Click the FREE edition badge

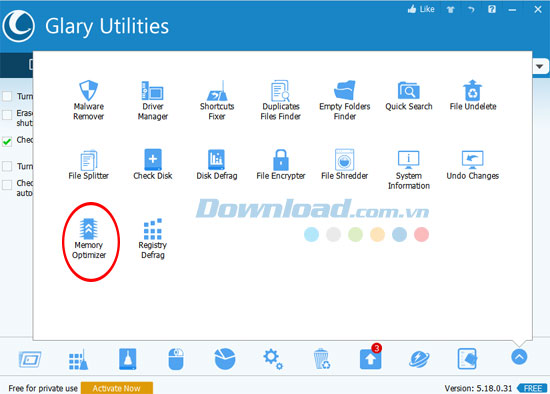(532, 388)
